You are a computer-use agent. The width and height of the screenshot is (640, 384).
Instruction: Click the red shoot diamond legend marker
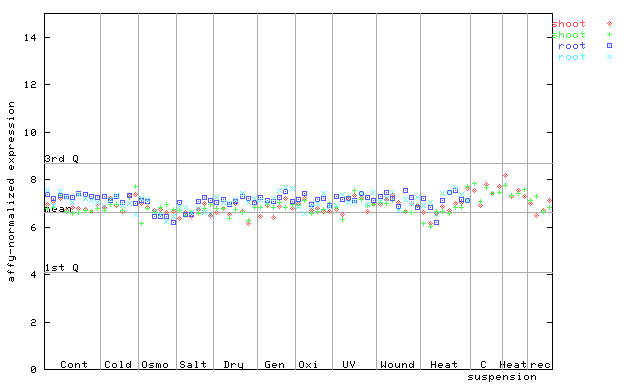coord(609,24)
